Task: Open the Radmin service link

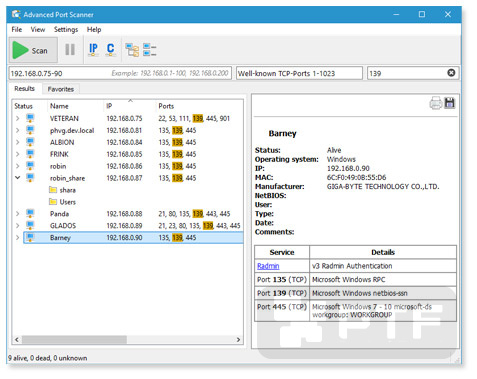Action: [268, 266]
